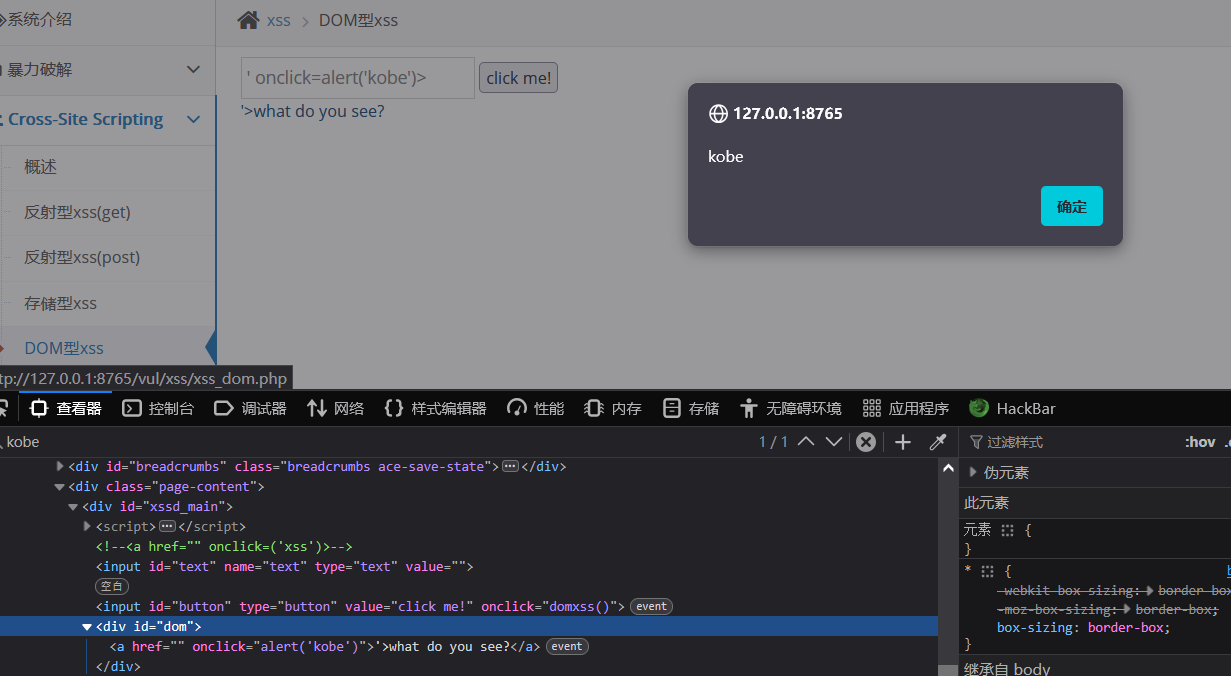
Task: Open the 概述 sidebar item
Action: pos(41,167)
